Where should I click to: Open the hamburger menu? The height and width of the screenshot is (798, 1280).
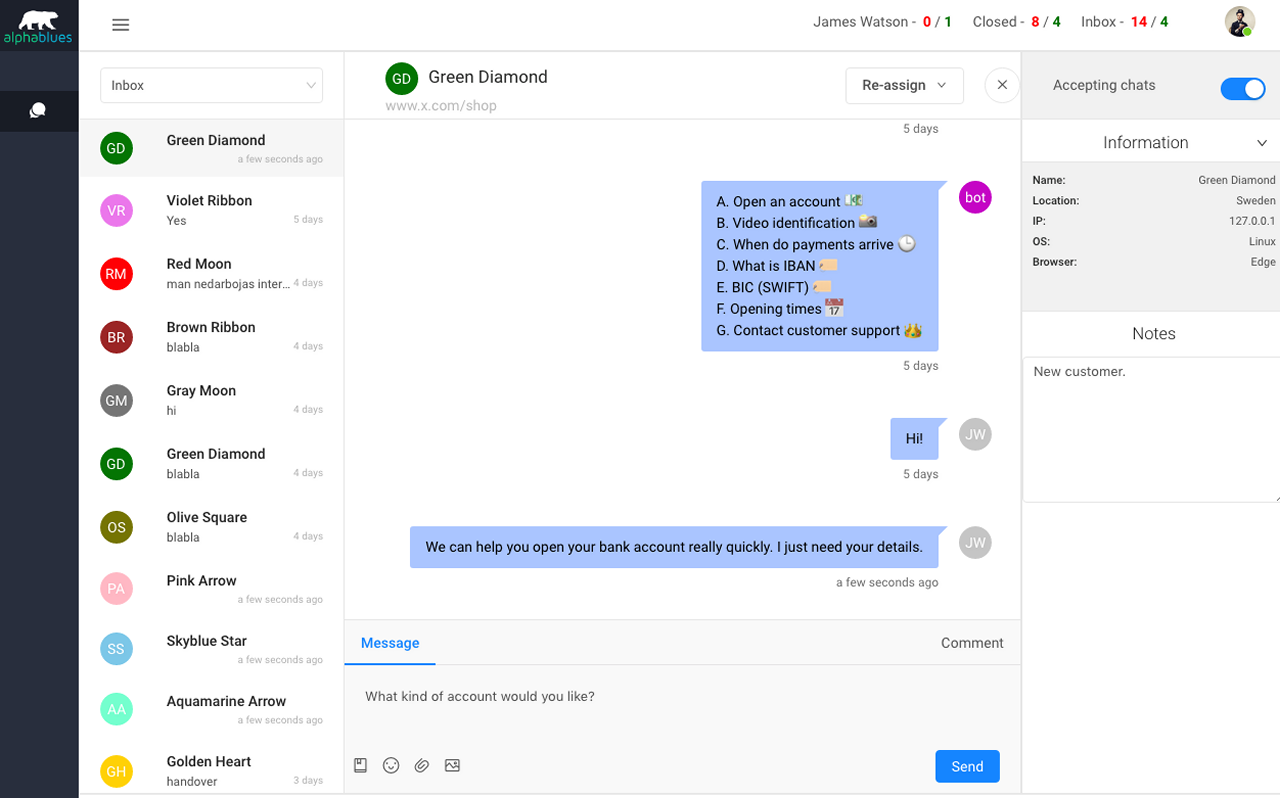coord(121,24)
